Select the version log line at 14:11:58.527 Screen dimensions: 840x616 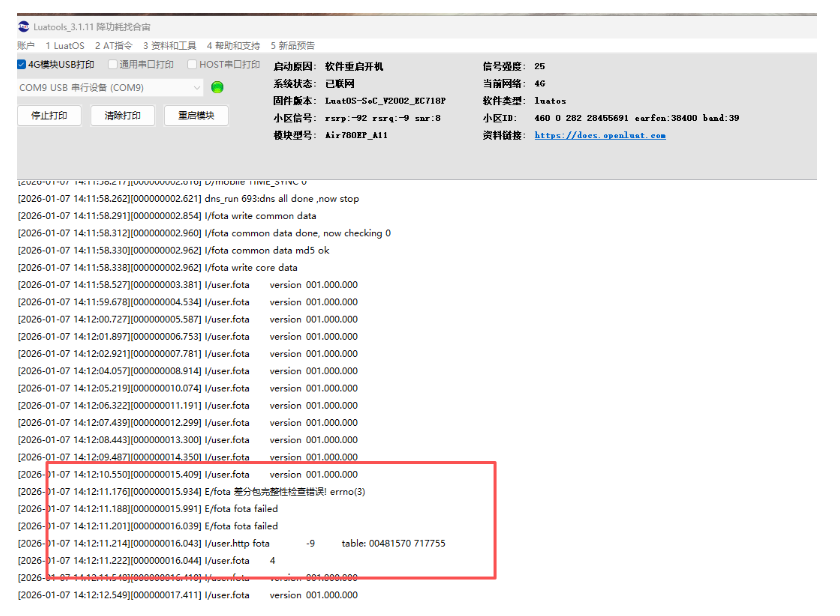(188, 284)
